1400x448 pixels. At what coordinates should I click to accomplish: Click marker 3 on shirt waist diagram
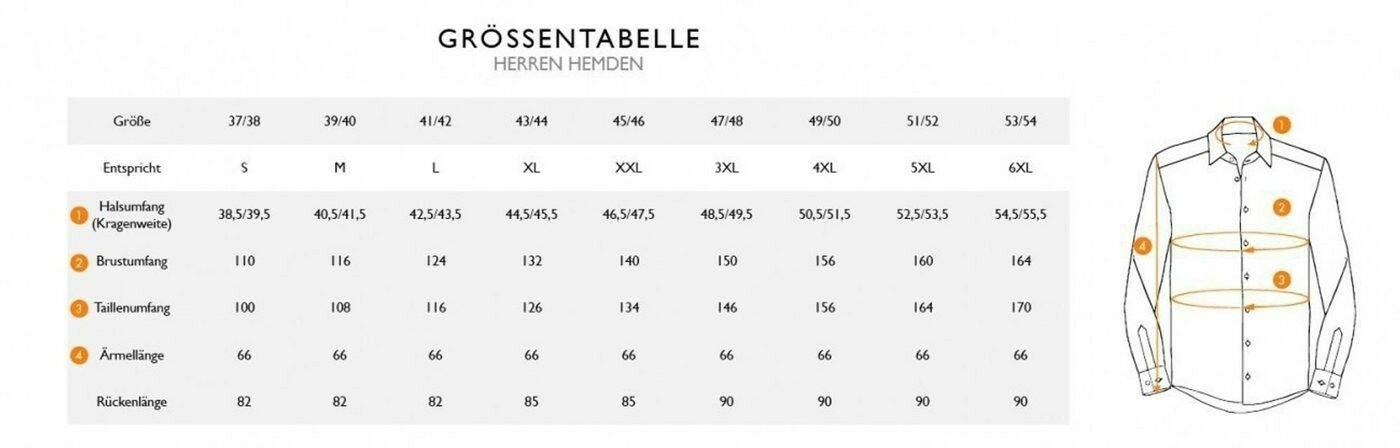point(1282,279)
